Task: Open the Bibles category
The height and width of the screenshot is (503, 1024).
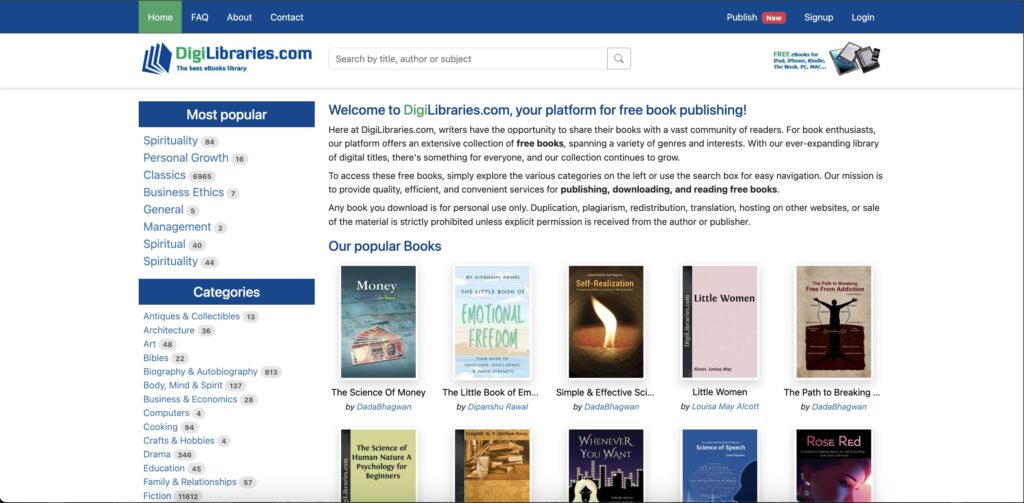Action: [156, 358]
